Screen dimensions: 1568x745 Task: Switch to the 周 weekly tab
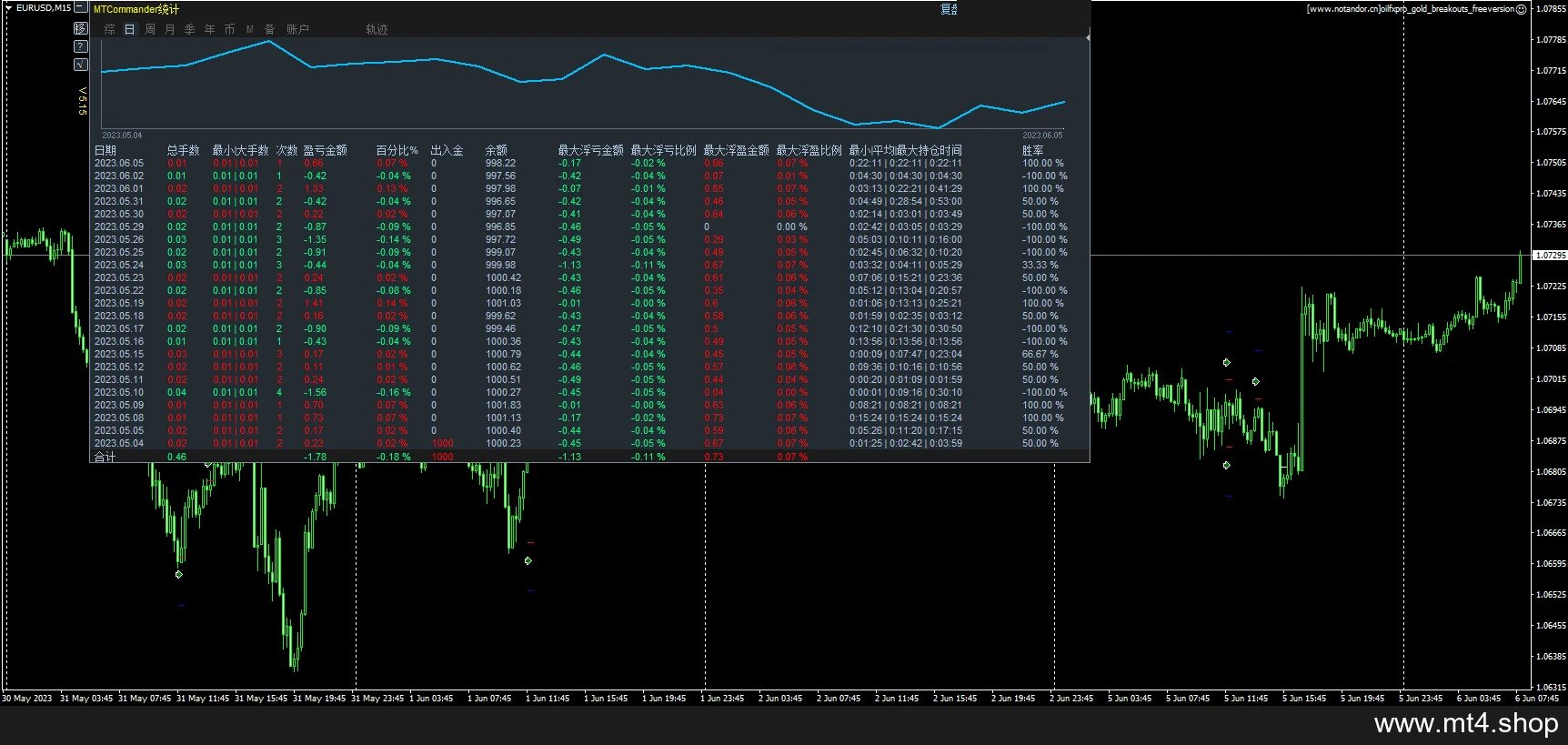(150, 29)
